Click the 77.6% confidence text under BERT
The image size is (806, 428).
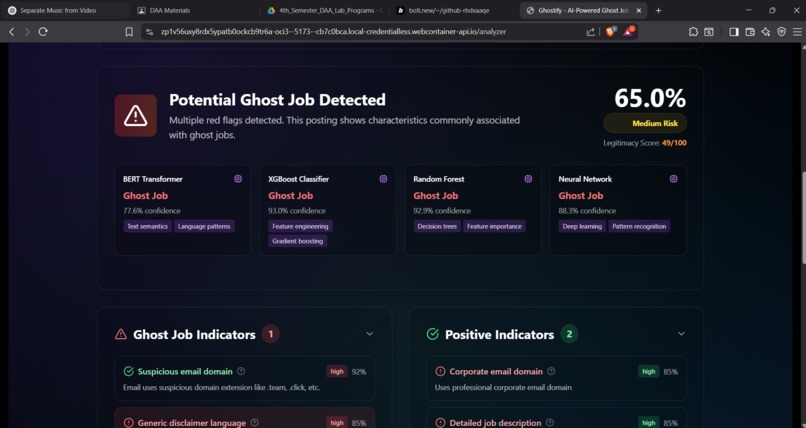click(x=152, y=211)
